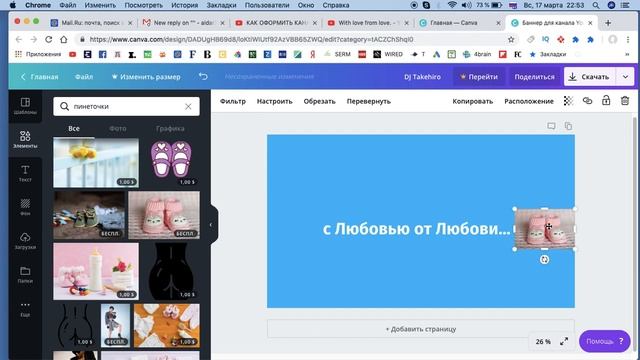Select the baby bottle and cake thumbnail
640x360 pixels.
point(96,271)
